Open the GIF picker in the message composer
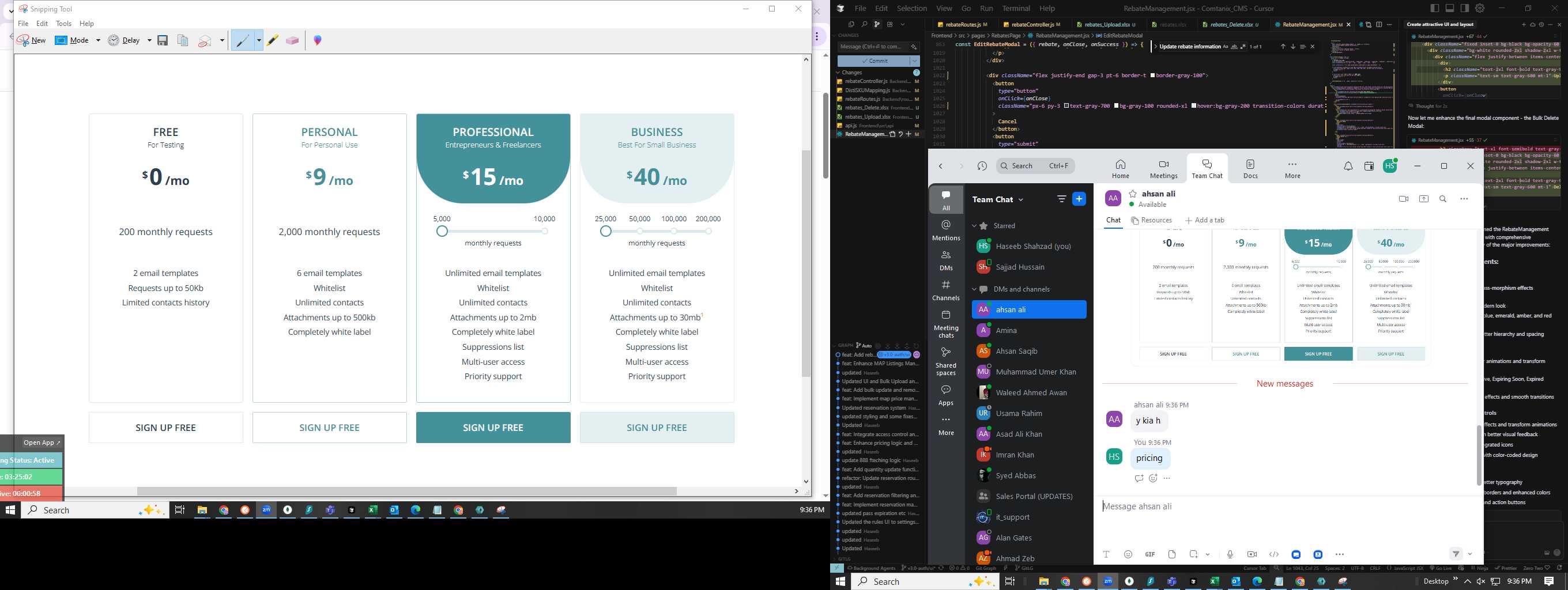Viewport: 1568px width, 590px height. point(1150,554)
